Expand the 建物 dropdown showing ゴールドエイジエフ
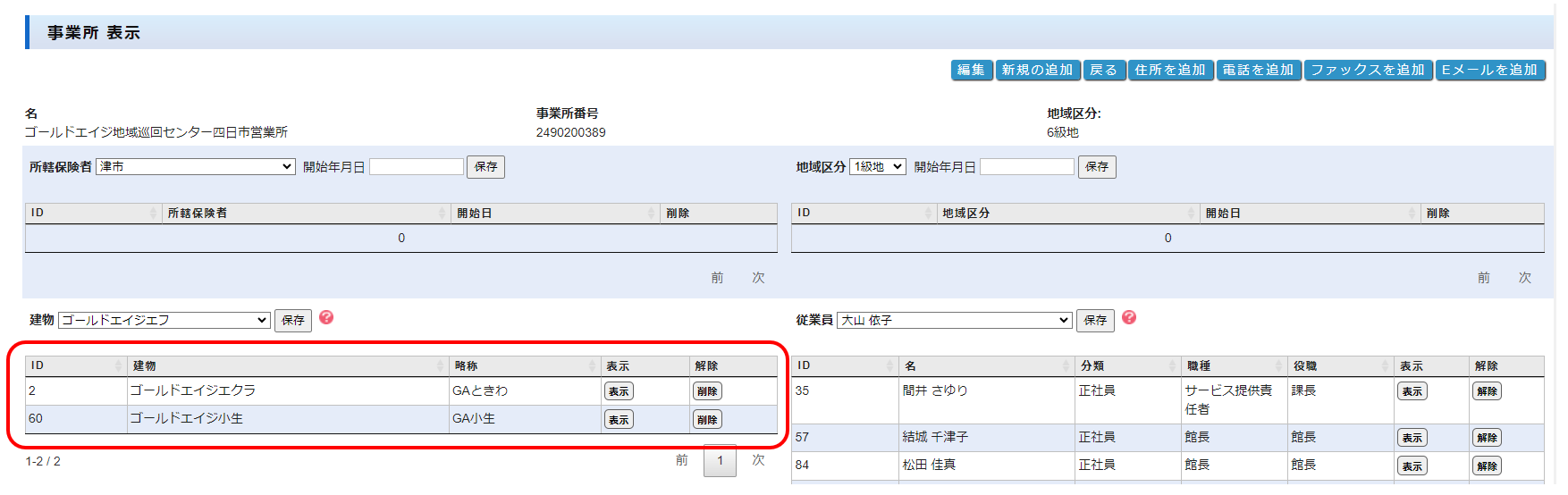The image size is (1568, 495). tap(164, 320)
